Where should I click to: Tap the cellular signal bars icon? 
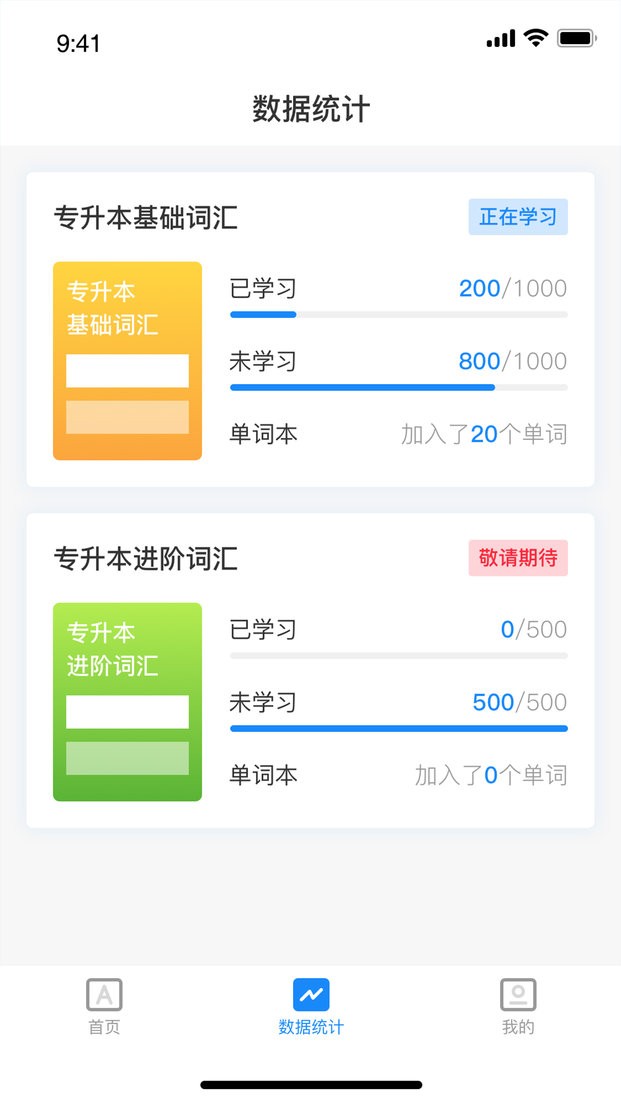tap(500, 40)
